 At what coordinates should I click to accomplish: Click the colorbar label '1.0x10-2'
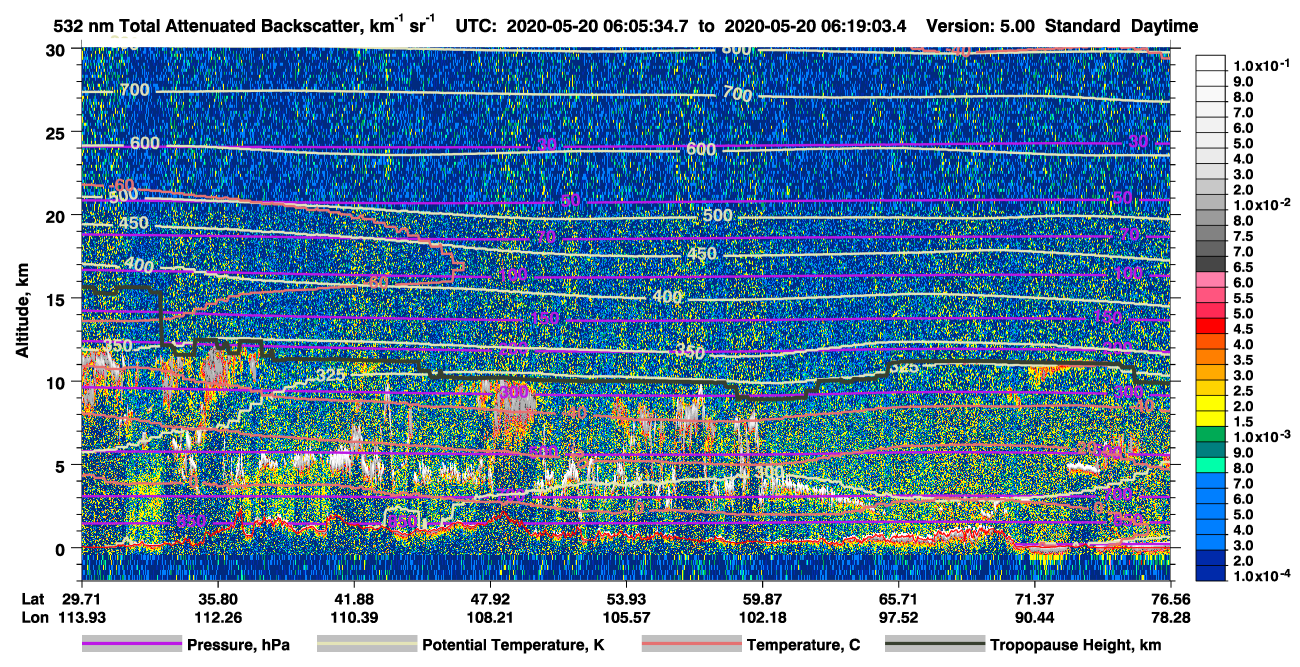[1260, 205]
